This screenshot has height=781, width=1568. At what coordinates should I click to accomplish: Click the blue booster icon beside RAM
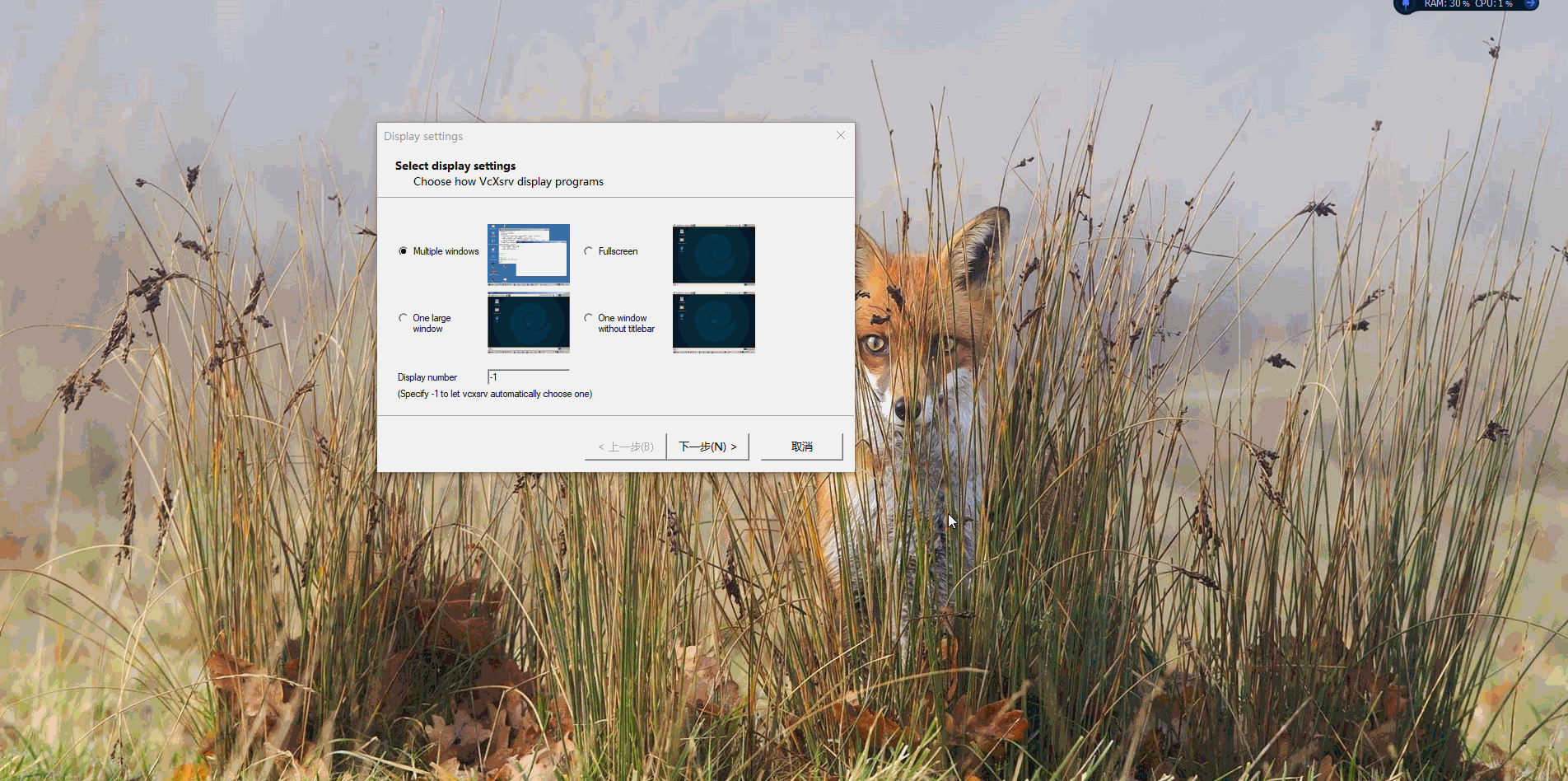point(1406,4)
